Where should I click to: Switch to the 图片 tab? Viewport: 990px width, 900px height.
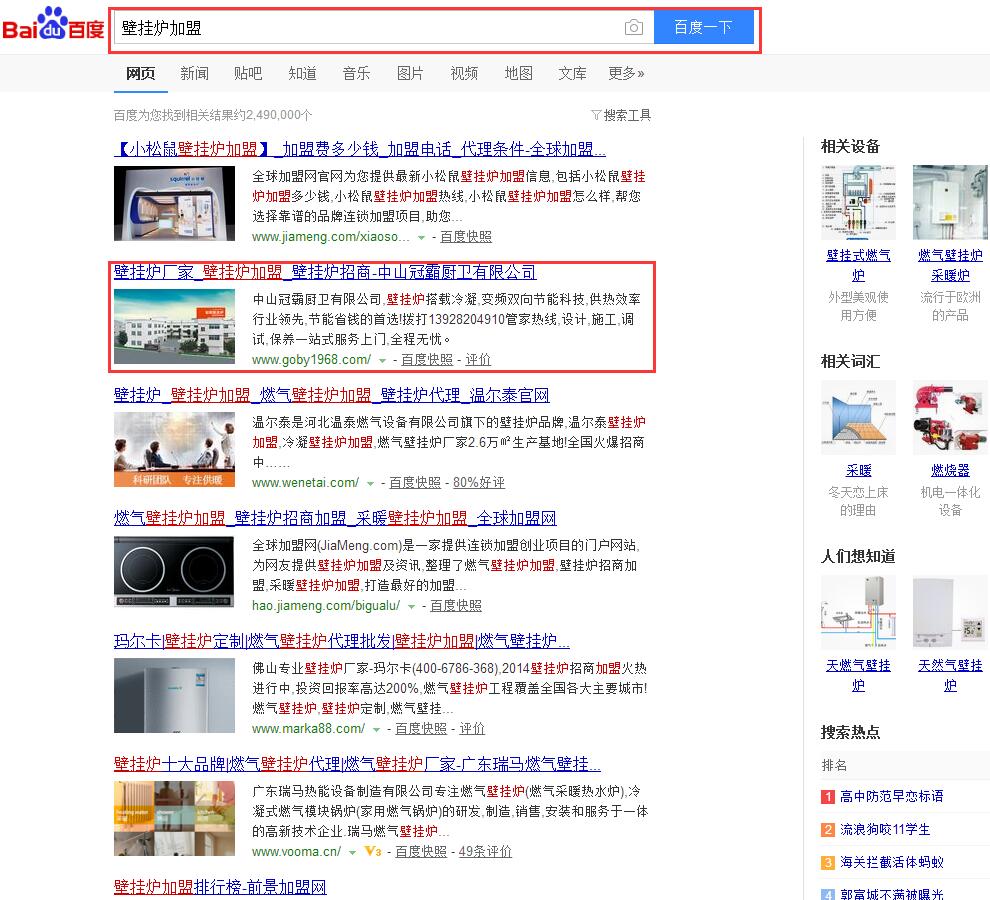[410, 73]
